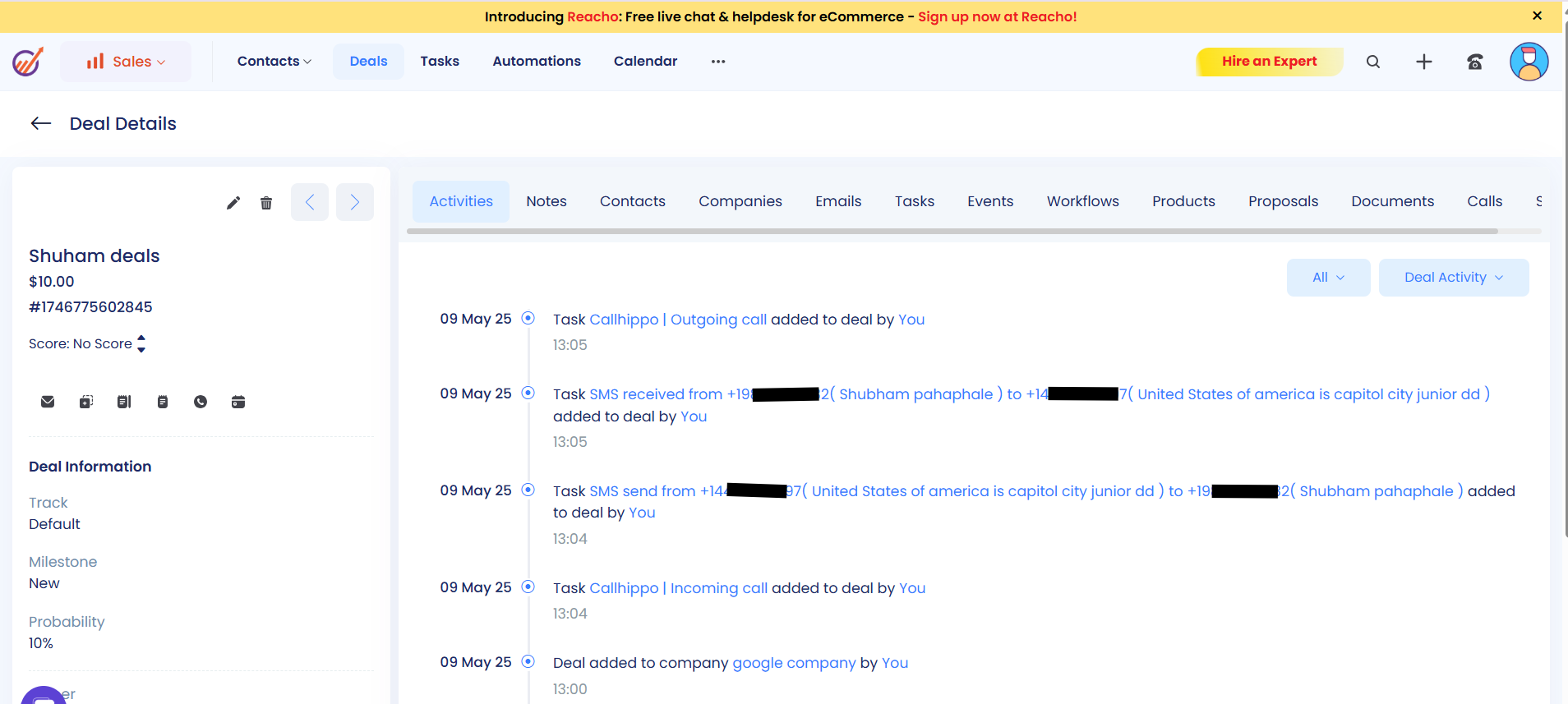Switch to the Calls tab
1568x704 pixels.
1485,201
